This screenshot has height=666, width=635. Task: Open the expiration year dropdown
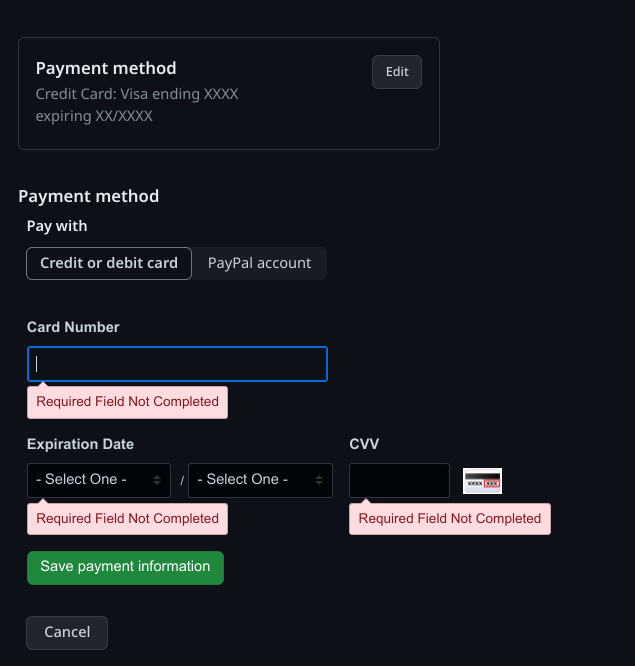(x=260, y=480)
